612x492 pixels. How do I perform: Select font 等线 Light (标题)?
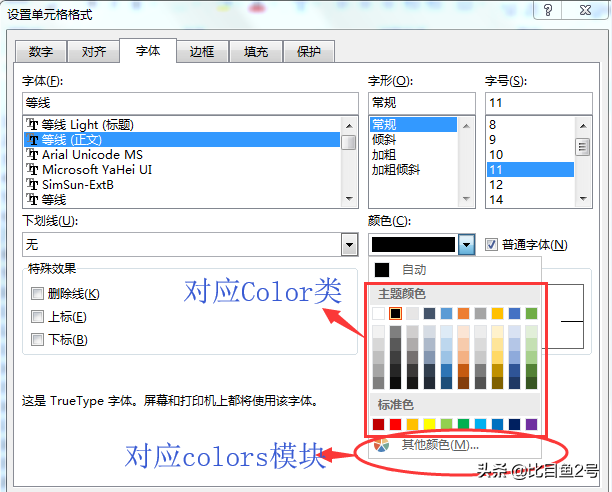coord(182,125)
